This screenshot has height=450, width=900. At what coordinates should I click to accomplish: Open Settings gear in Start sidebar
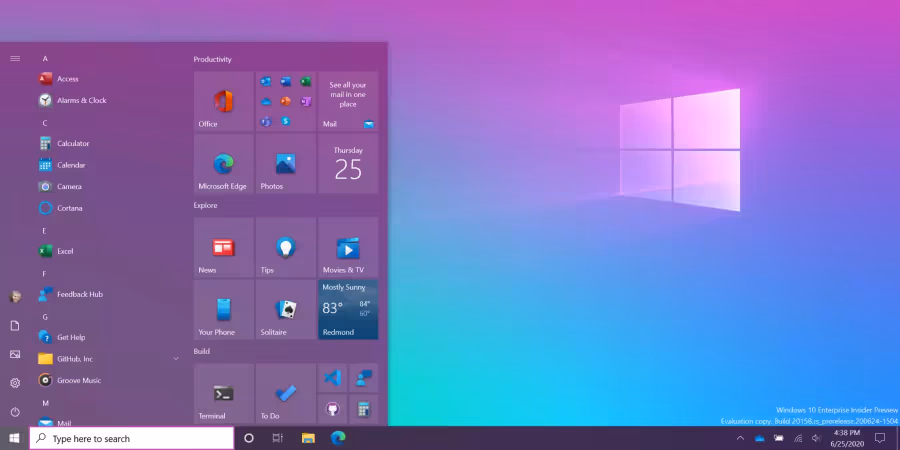[15, 383]
